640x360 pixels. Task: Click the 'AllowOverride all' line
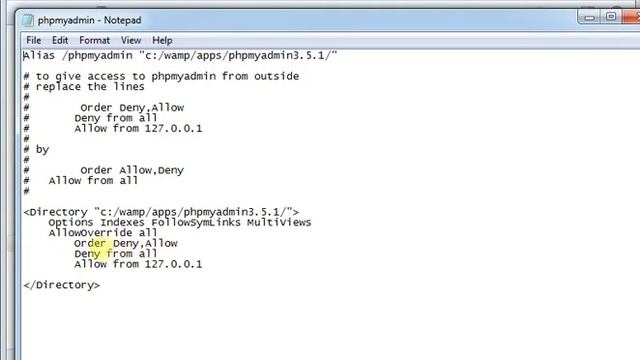103,233
